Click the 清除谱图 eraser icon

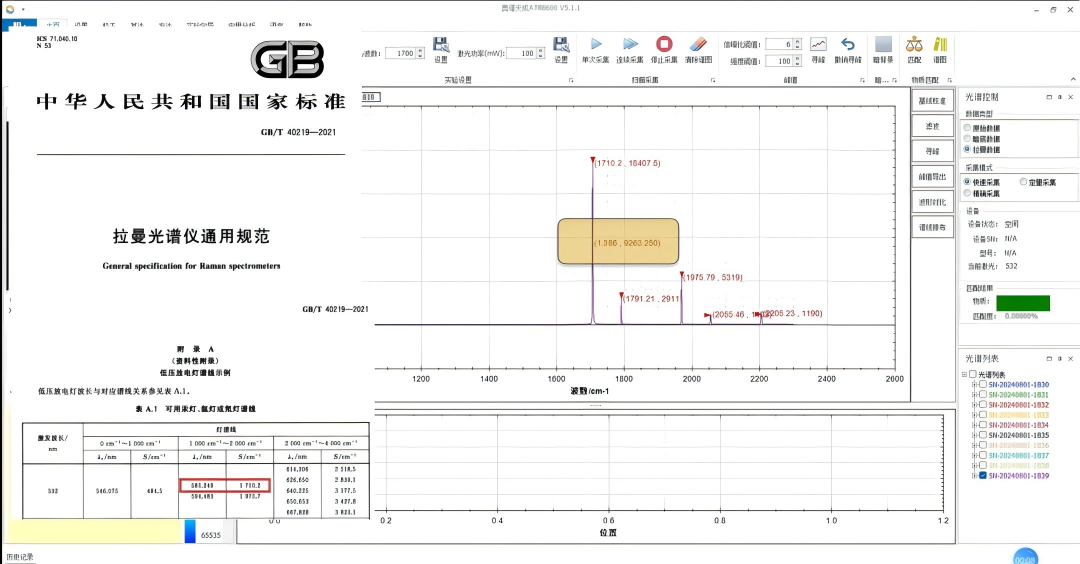point(698,44)
